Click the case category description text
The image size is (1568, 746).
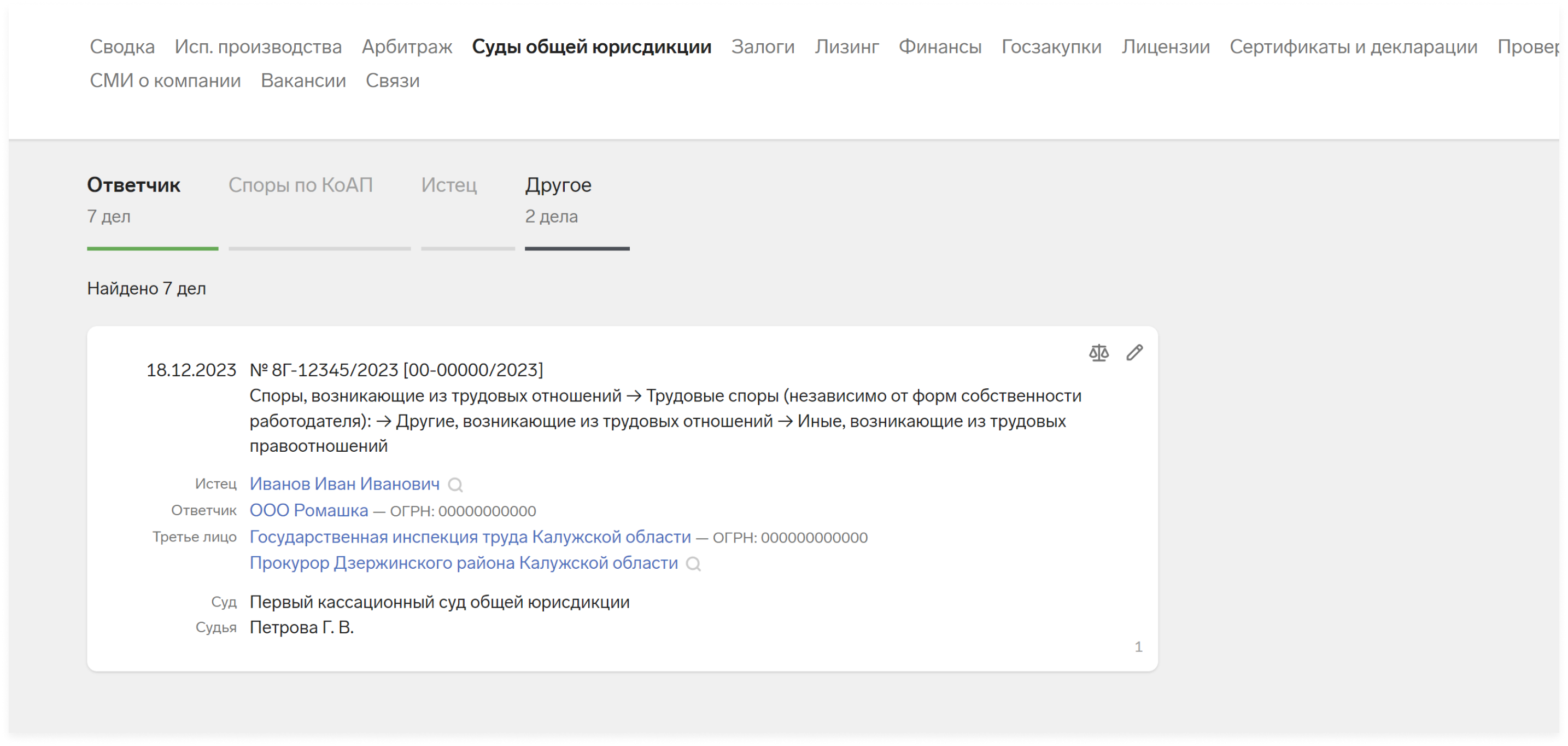[x=665, y=422]
